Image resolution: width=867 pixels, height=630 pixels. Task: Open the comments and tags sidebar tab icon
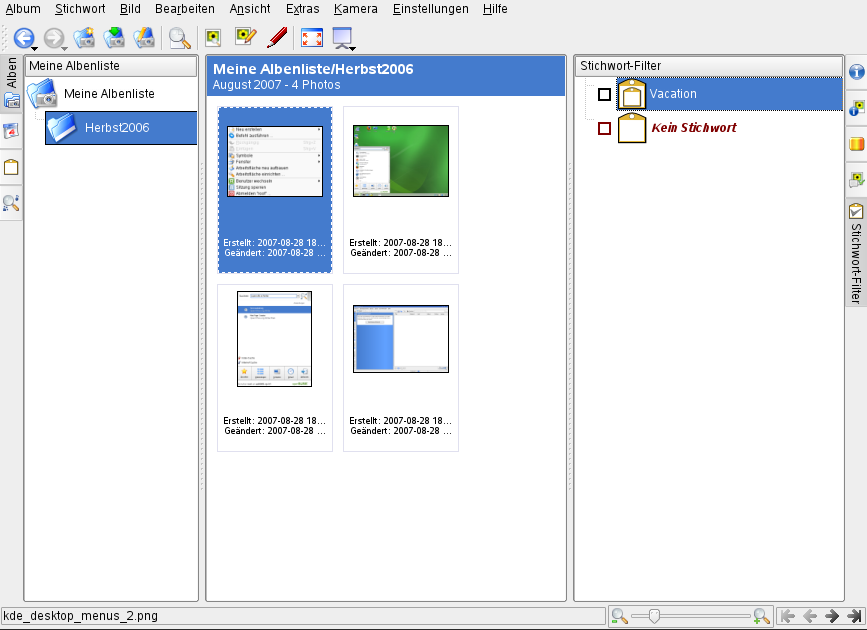coord(856,179)
